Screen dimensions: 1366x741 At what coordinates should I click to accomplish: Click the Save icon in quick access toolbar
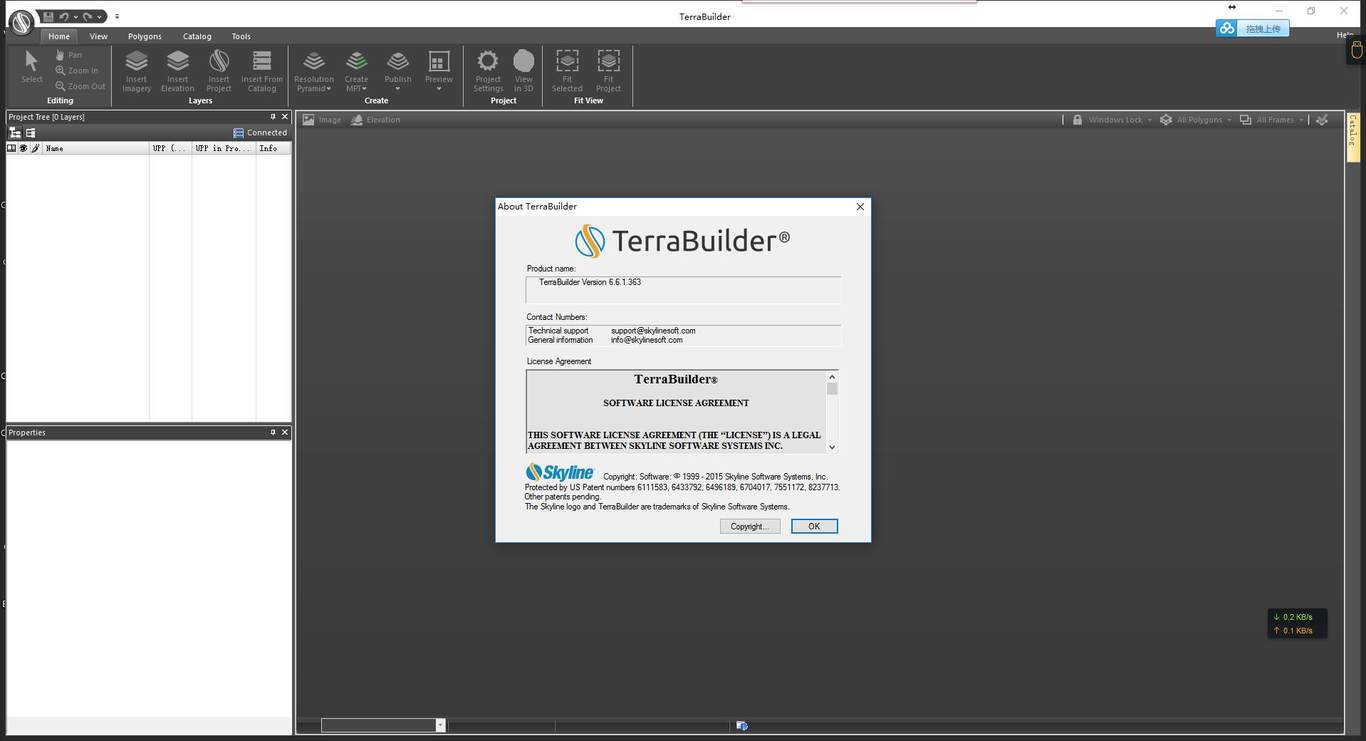[x=48, y=17]
